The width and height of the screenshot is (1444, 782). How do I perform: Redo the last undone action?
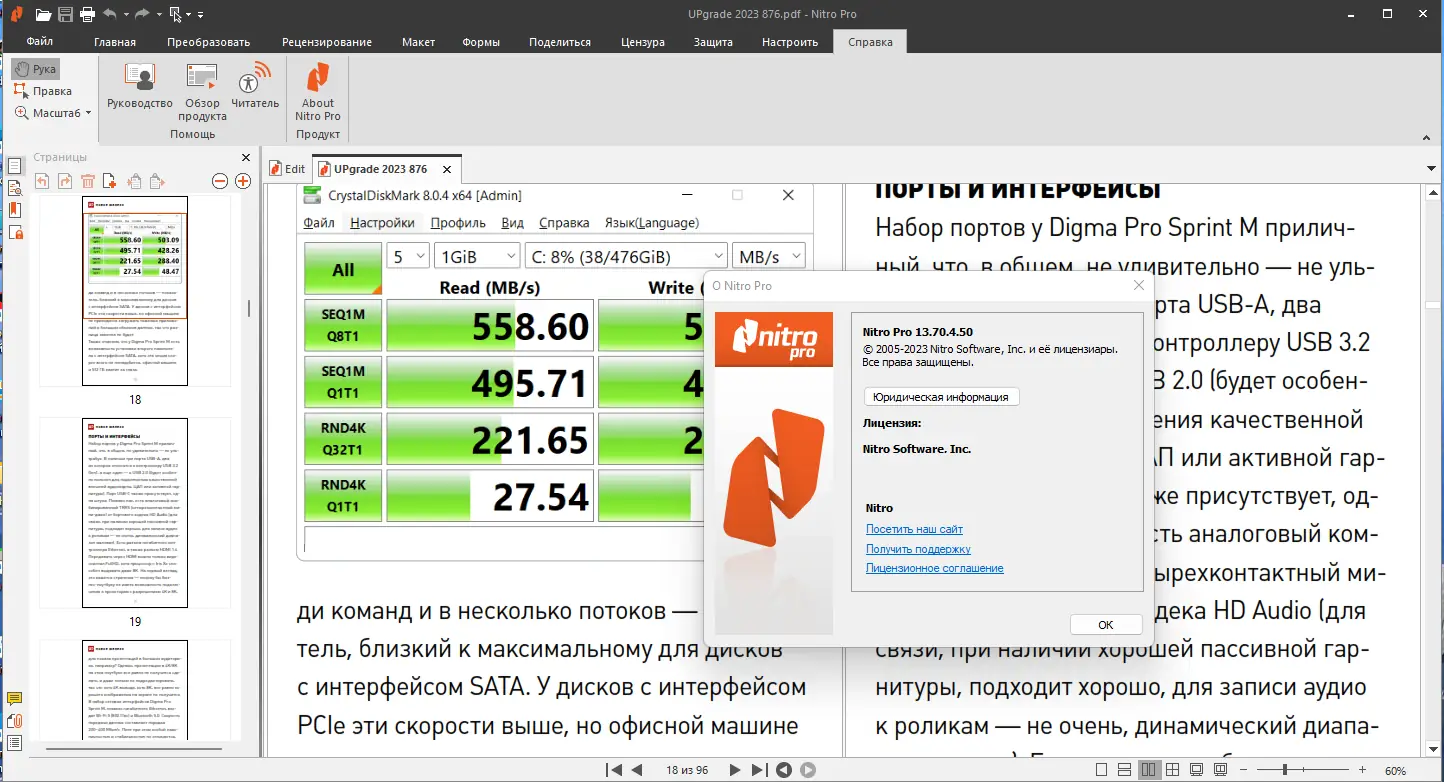click(141, 14)
